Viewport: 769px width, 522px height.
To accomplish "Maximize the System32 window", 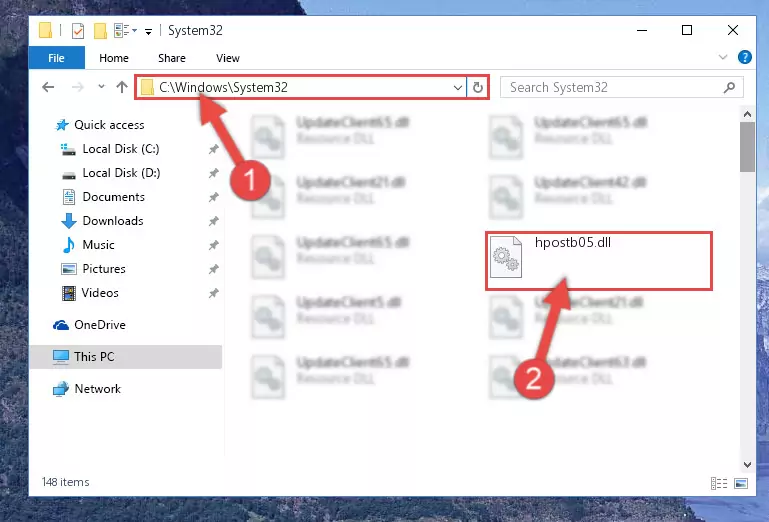I will (687, 30).
